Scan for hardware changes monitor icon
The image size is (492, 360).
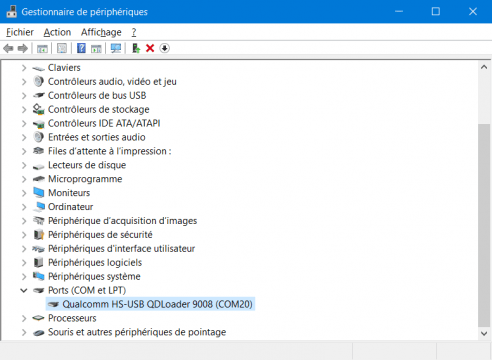click(x=116, y=49)
